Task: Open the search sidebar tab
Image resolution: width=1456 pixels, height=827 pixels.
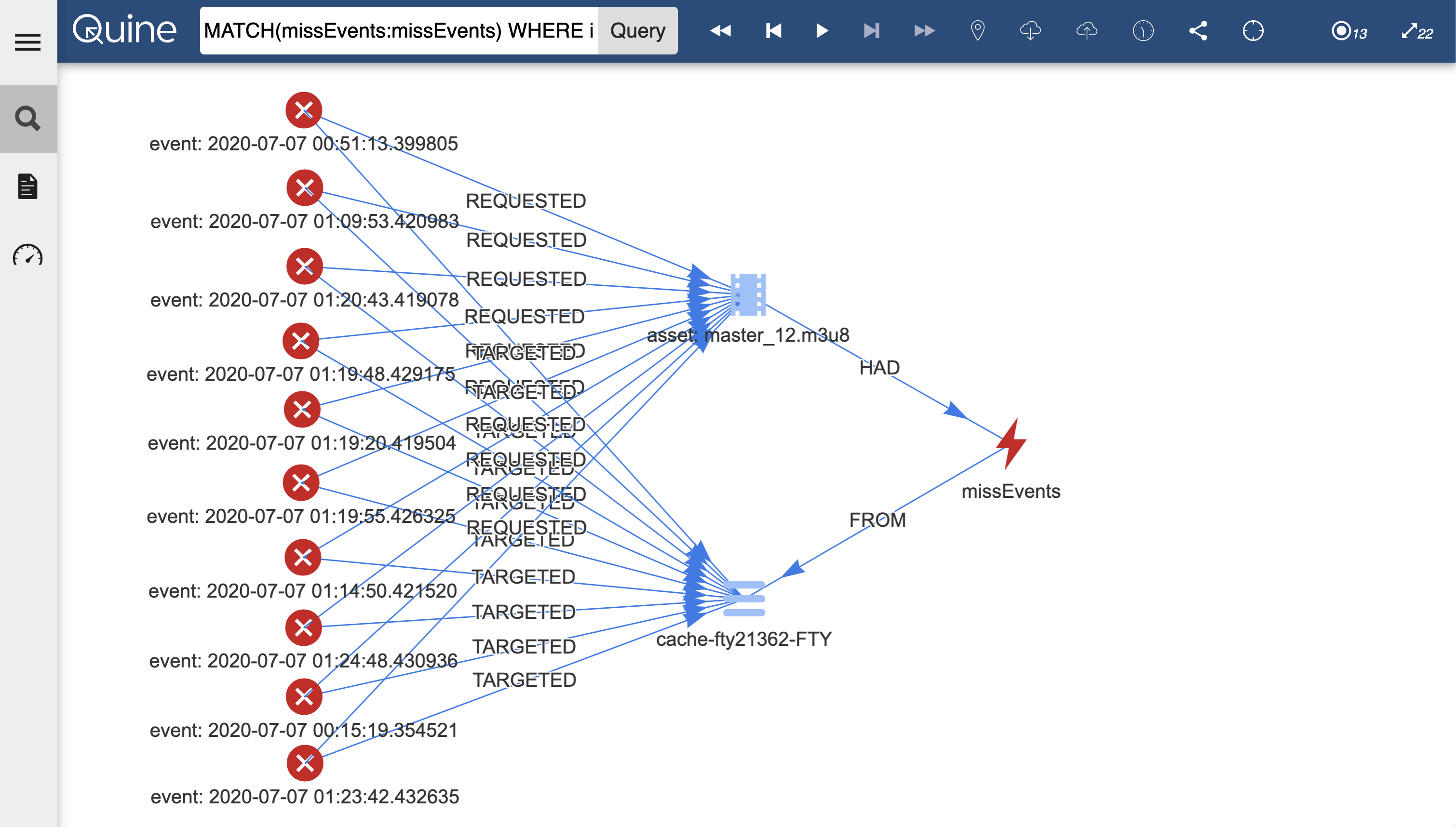Action: pos(27,119)
